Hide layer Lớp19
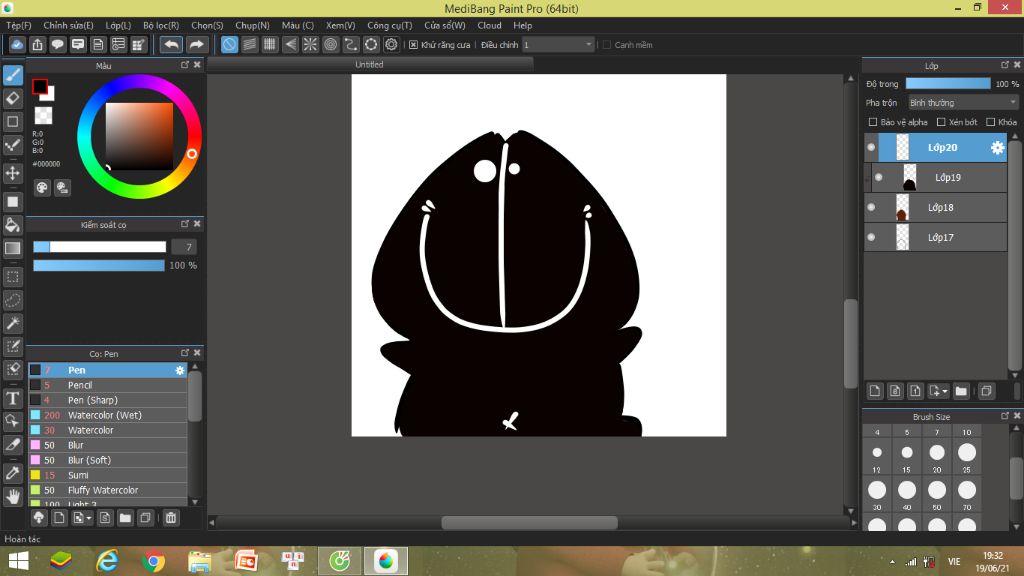1024x576 pixels. click(x=879, y=178)
